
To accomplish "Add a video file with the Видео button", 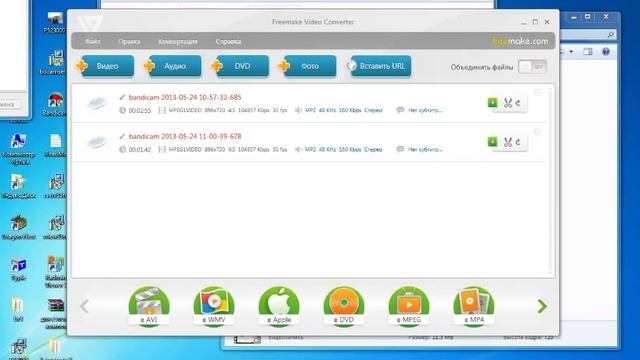I will tap(107, 66).
